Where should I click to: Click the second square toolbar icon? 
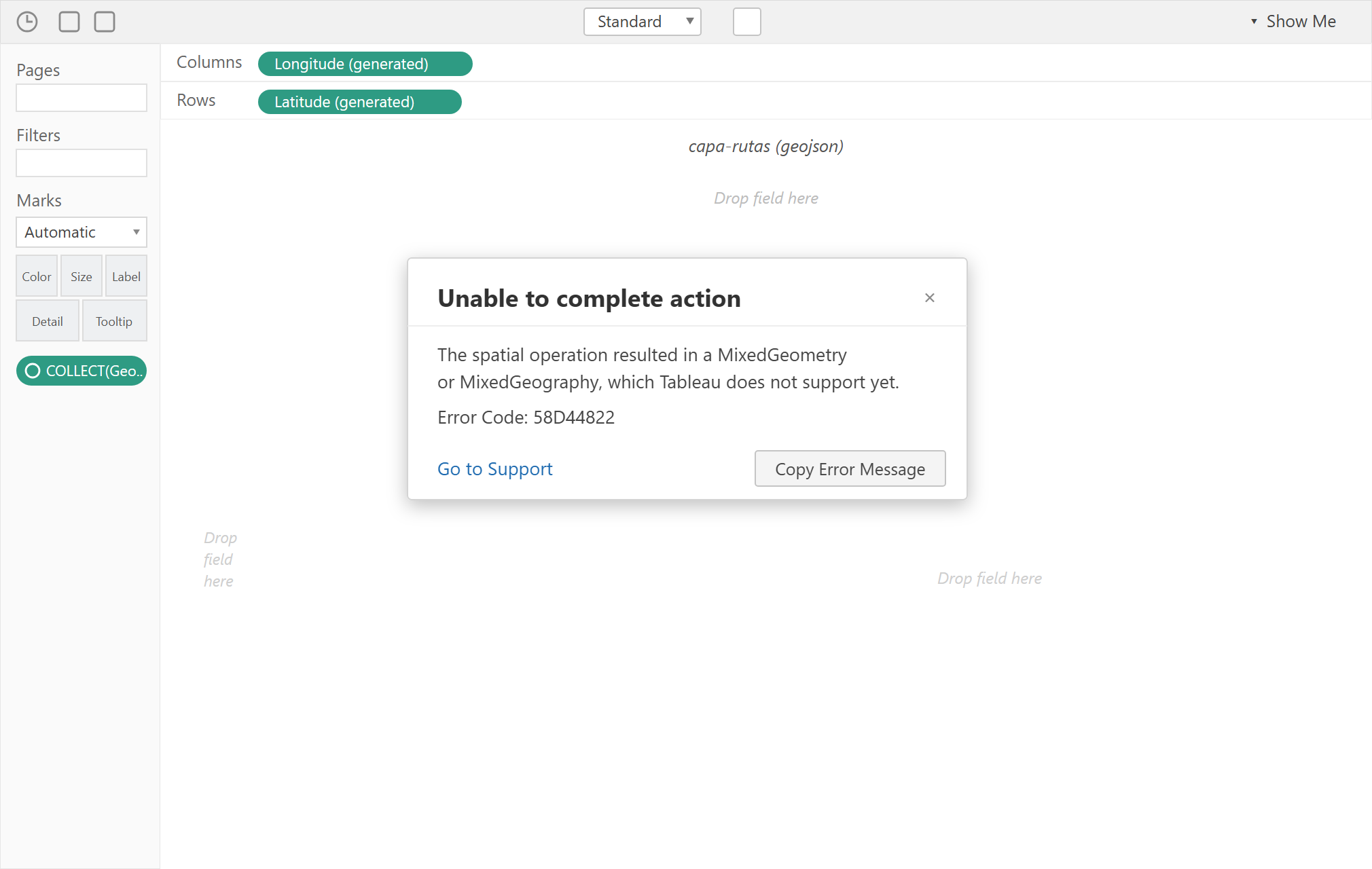[x=105, y=22]
